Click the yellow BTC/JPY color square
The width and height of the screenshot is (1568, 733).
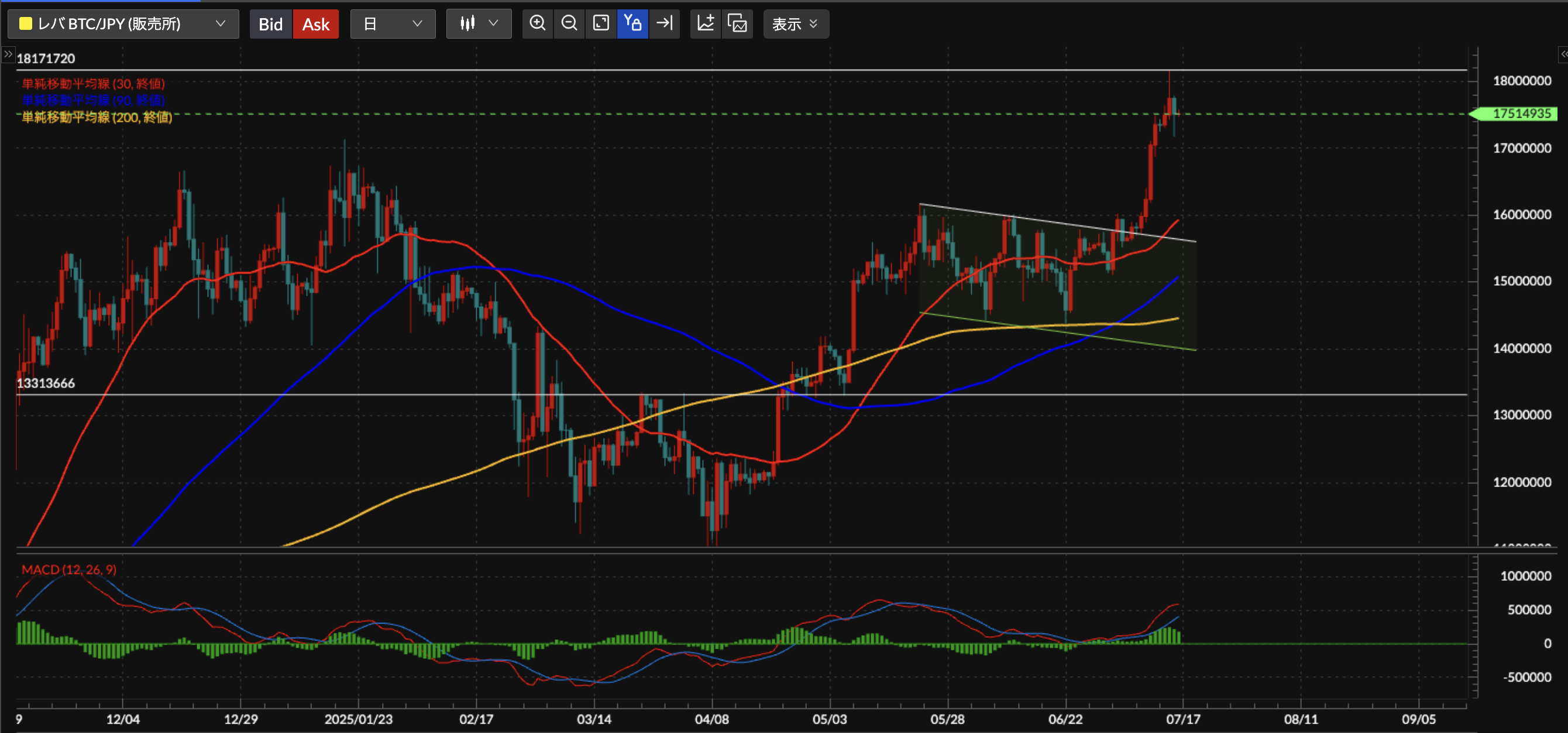tap(26, 24)
